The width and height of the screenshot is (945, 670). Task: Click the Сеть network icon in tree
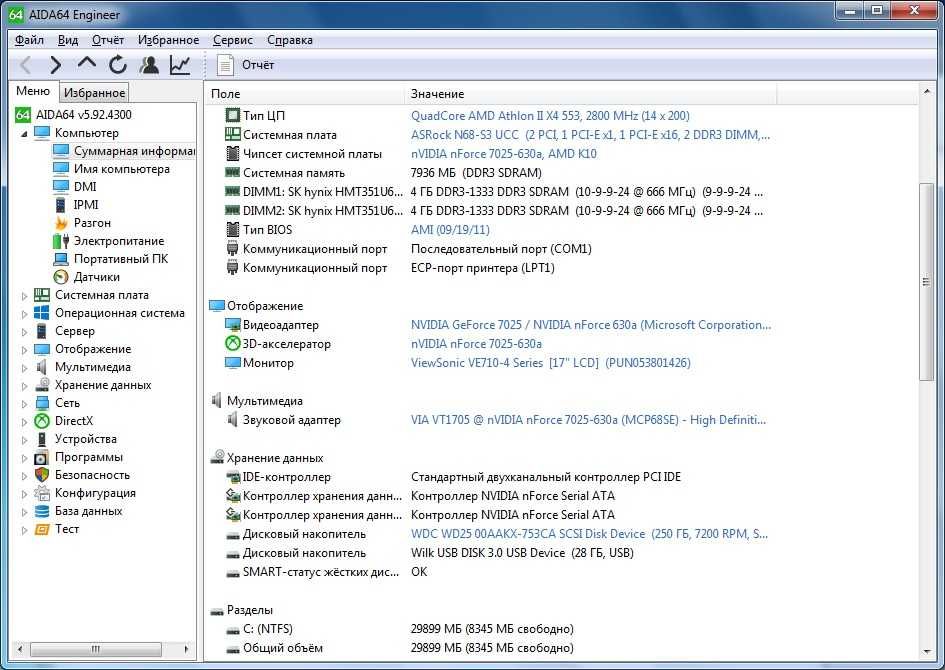pos(42,403)
